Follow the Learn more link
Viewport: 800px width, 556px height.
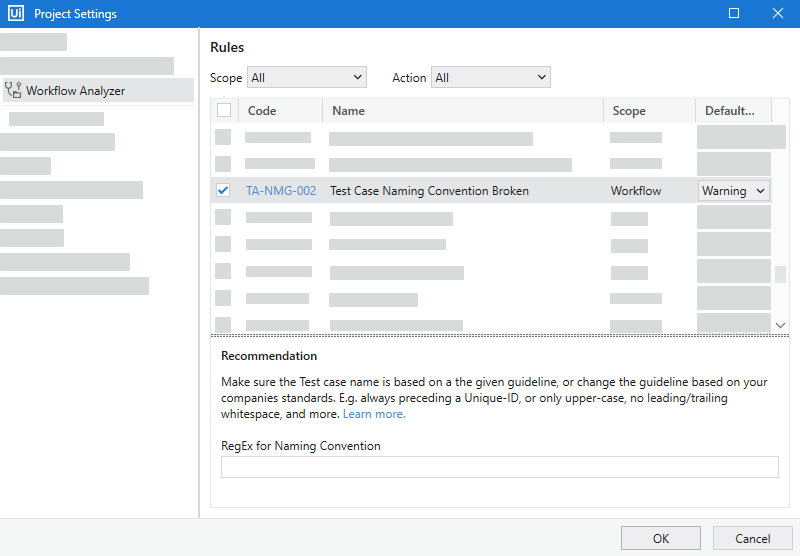374,414
